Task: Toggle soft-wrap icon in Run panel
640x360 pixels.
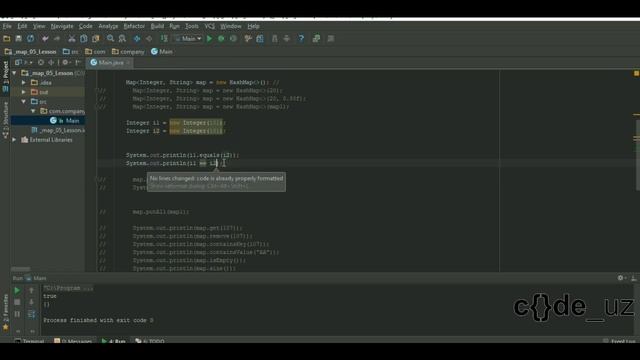Action: click(x=31, y=314)
